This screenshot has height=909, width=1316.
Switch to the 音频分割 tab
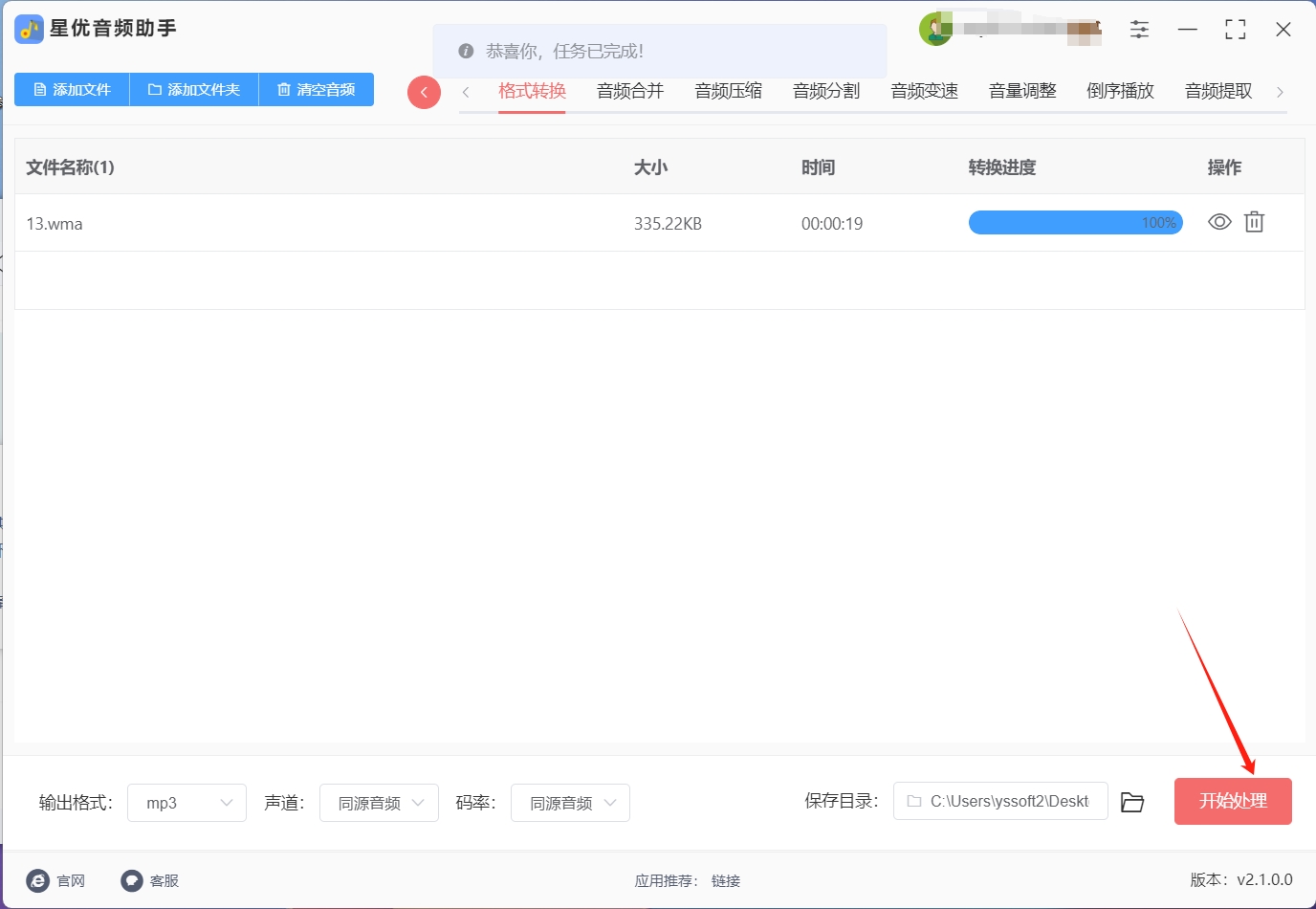tap(826, 91)
